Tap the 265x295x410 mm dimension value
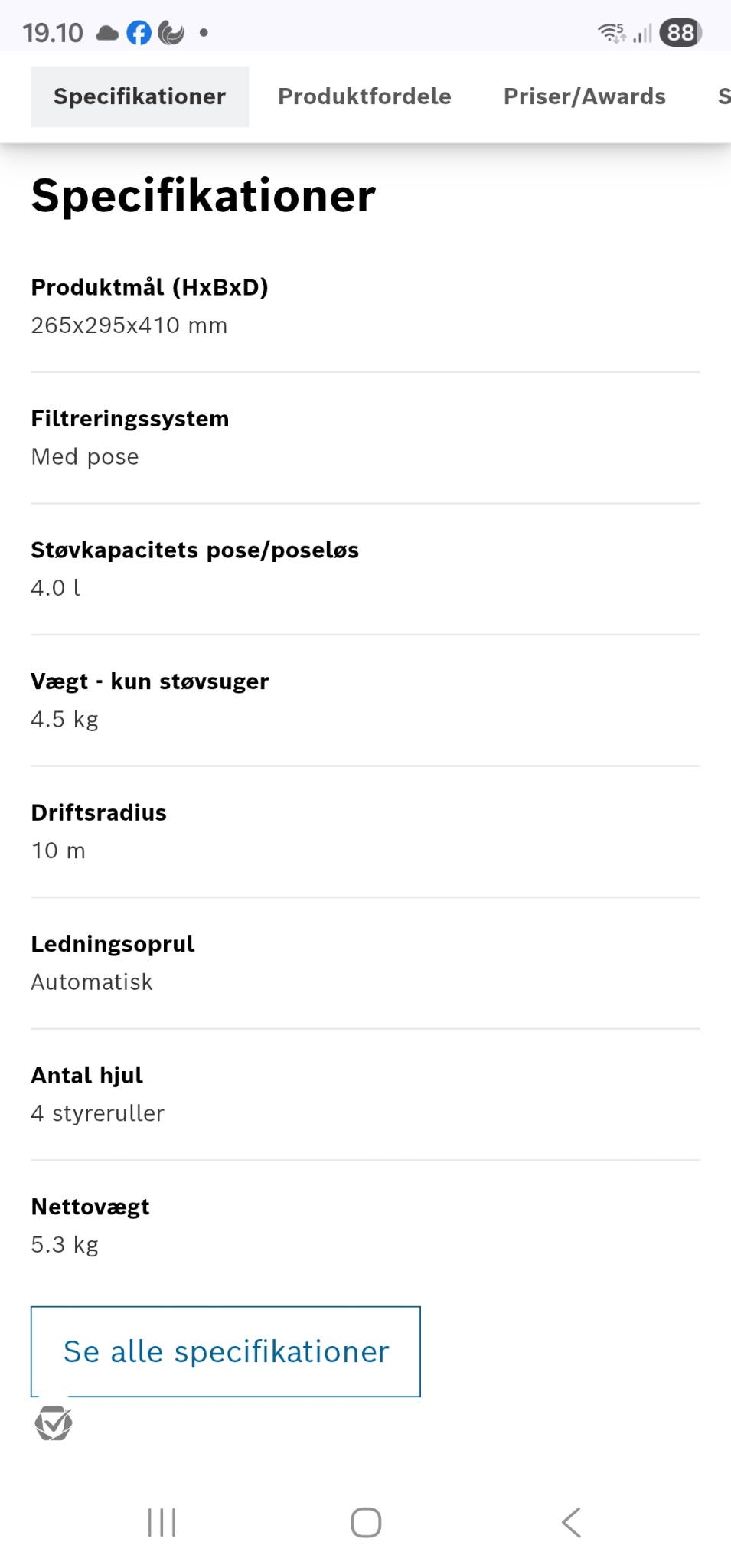 point(129,325)
